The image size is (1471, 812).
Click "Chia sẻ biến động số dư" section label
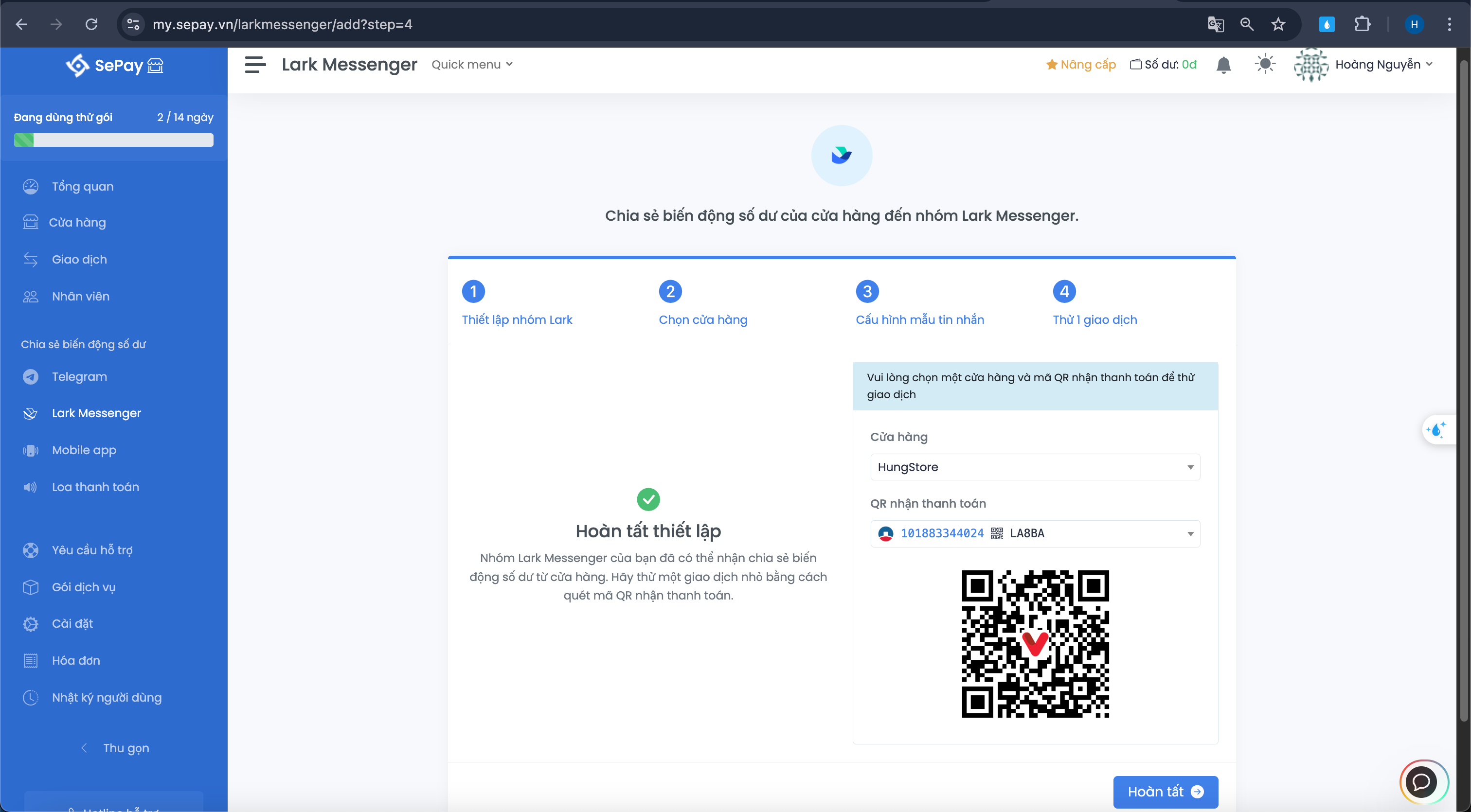[x=83, y=345]
